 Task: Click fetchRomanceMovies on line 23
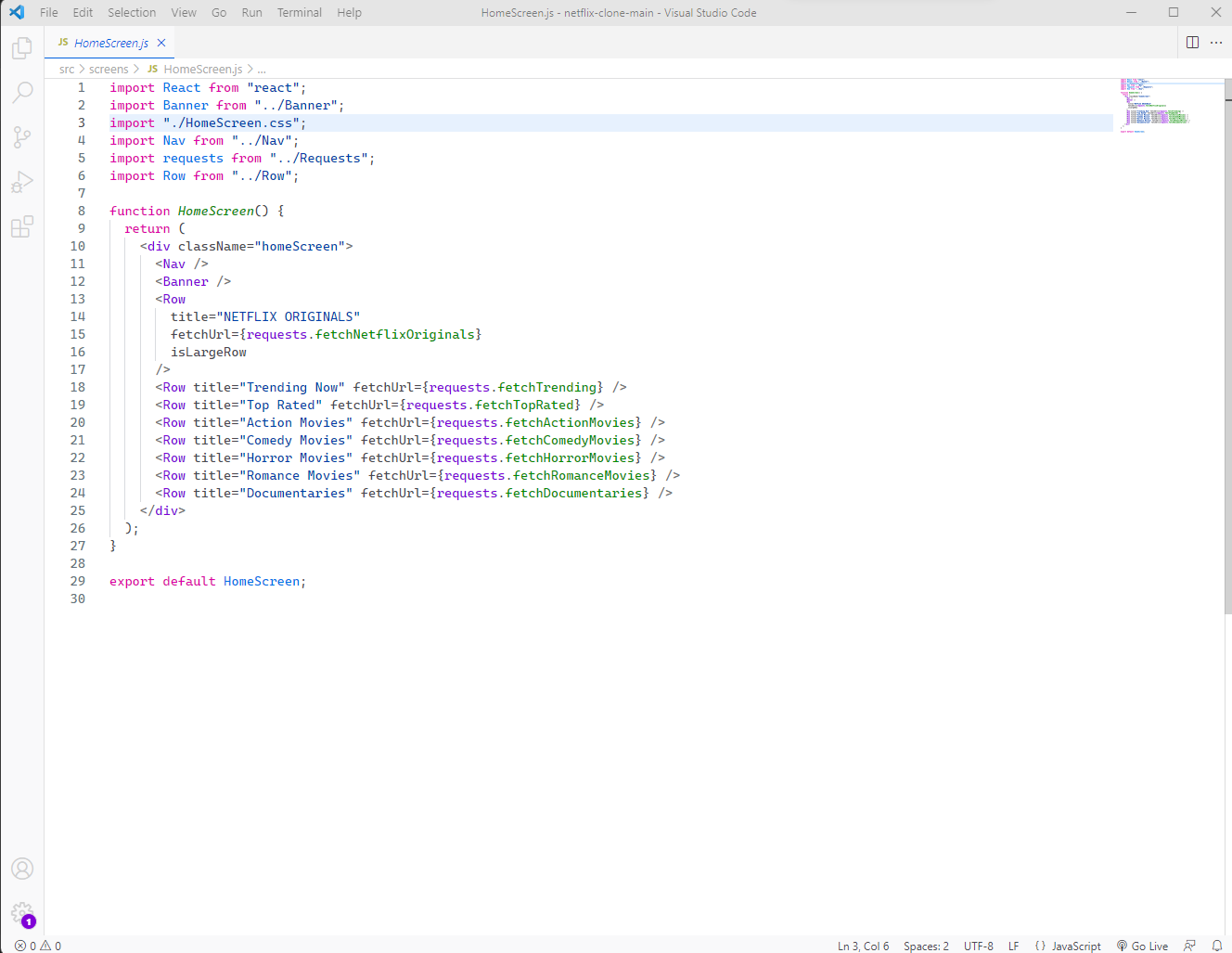582,475
